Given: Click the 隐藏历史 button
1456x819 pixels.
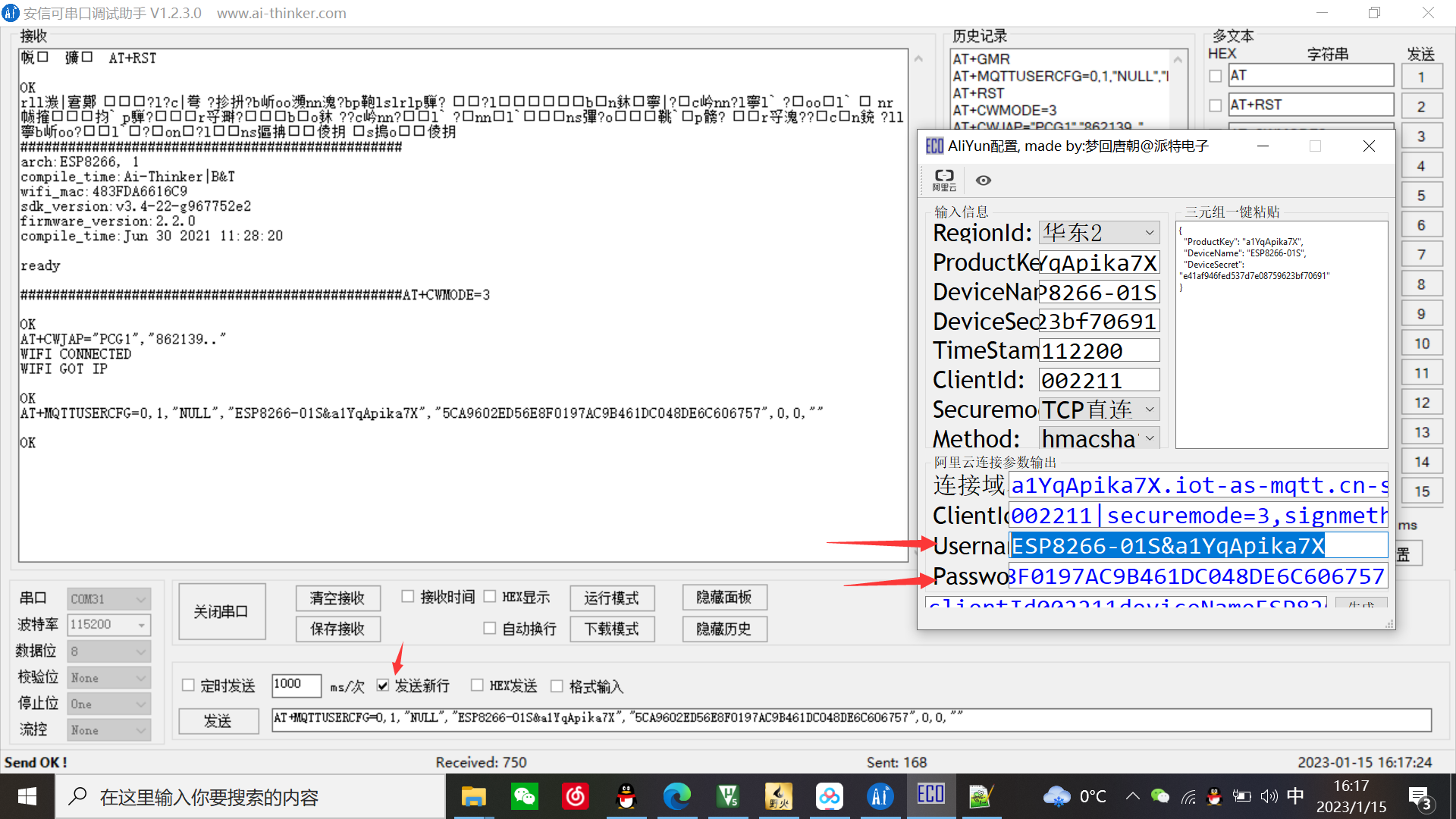Looking at the screenshot, I should point(724,629).
